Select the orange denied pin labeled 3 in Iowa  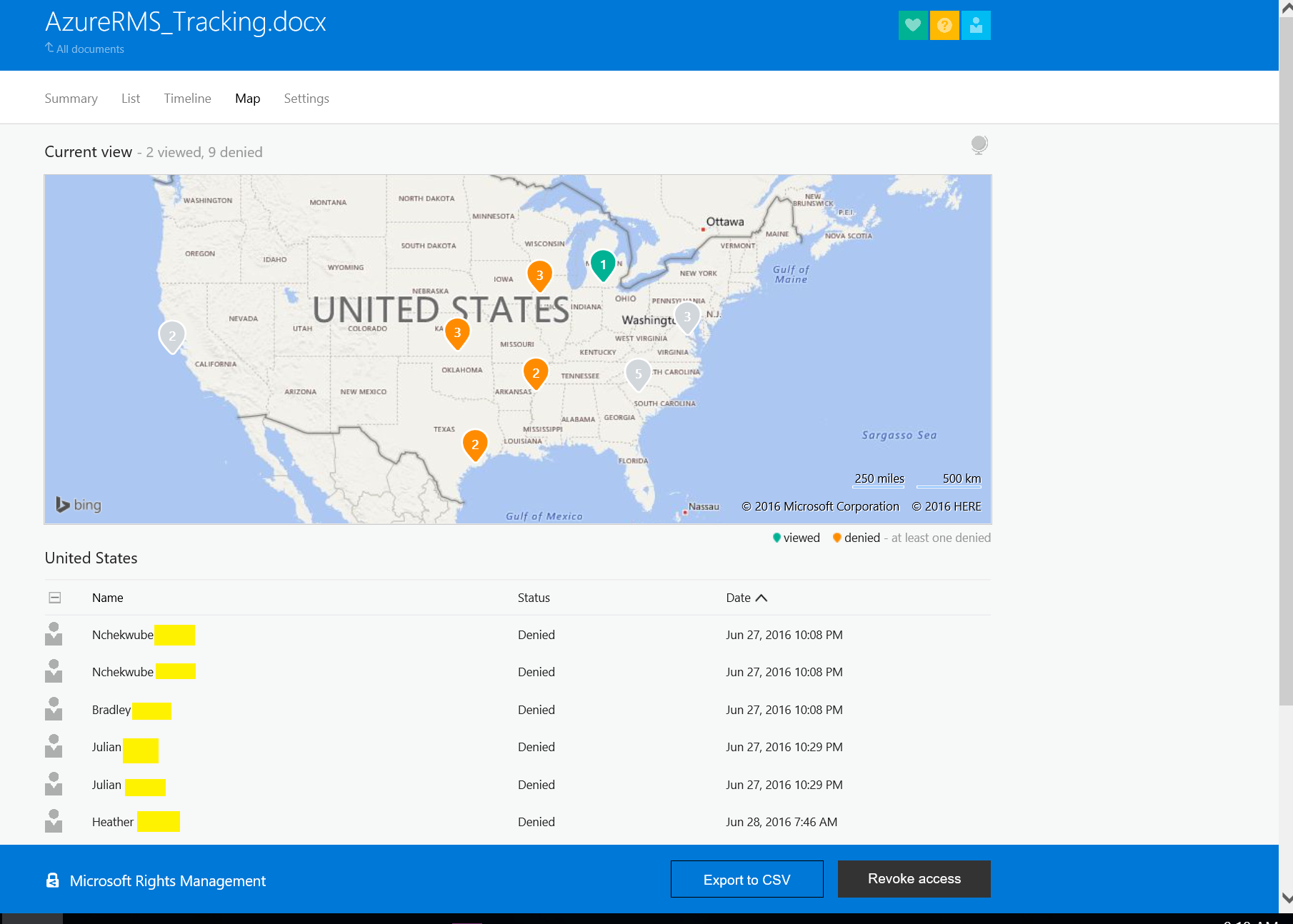pyautogui.click(x=539, y=275)
